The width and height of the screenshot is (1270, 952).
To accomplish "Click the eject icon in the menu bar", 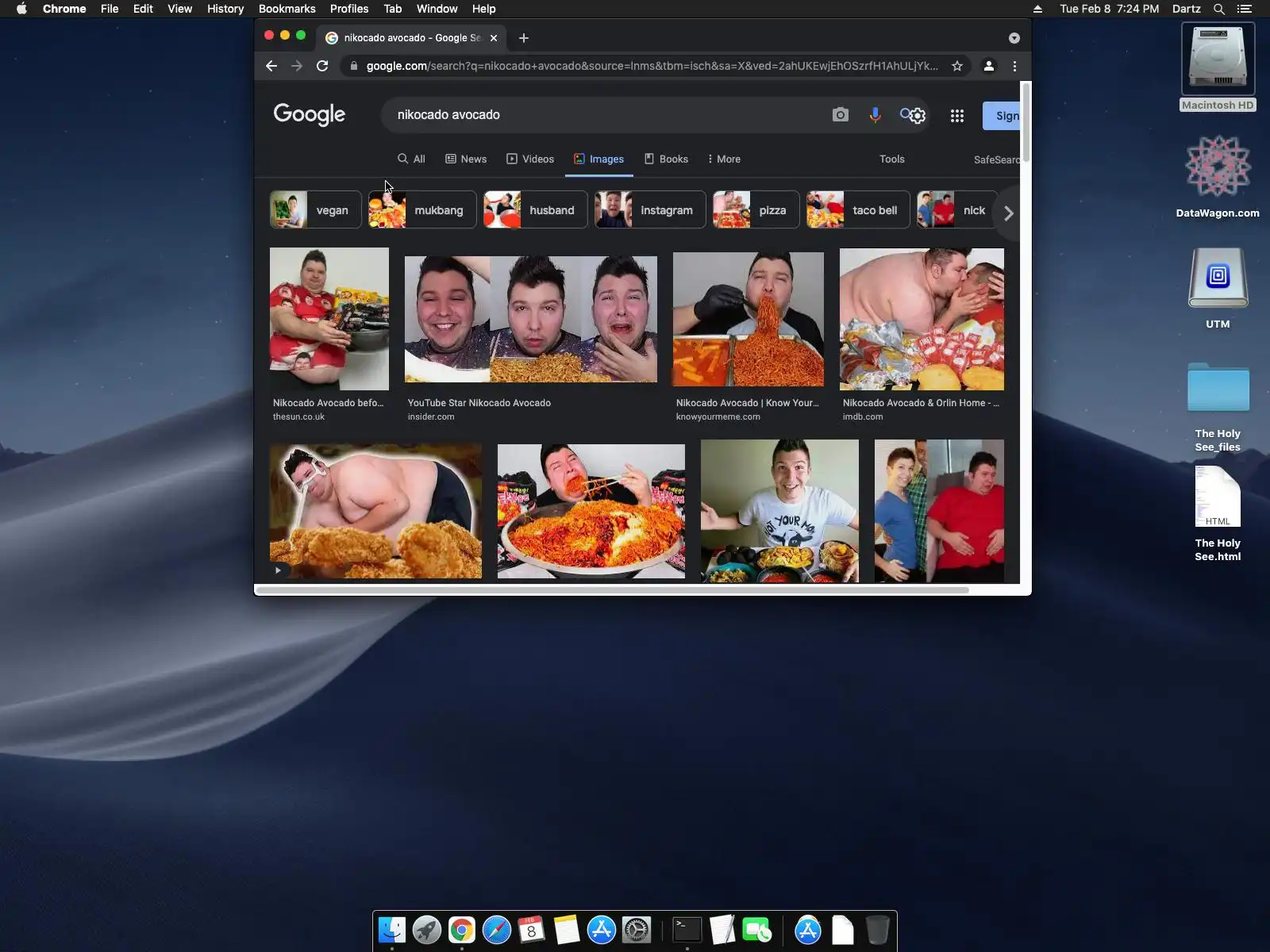I will pos(1037,9).
